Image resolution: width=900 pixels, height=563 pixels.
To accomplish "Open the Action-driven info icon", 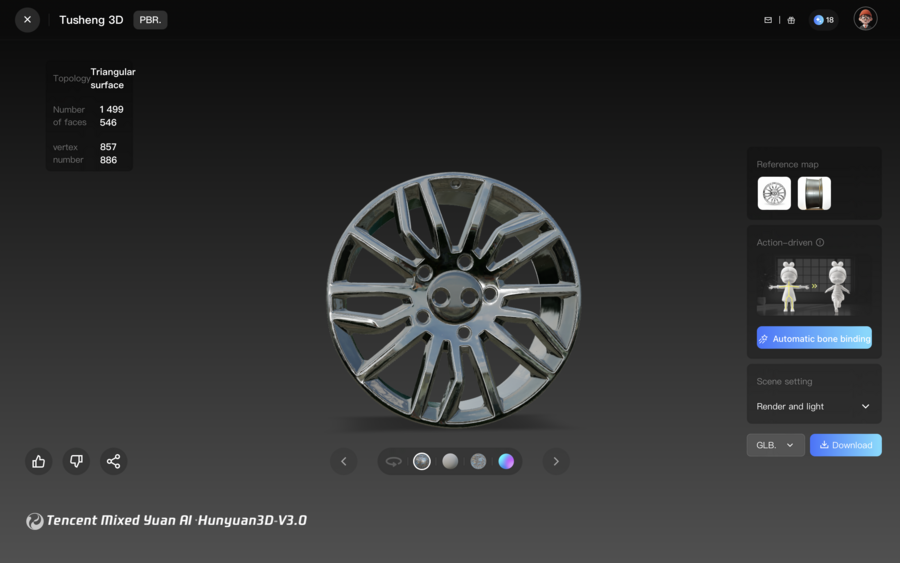I will click(820, 242).
